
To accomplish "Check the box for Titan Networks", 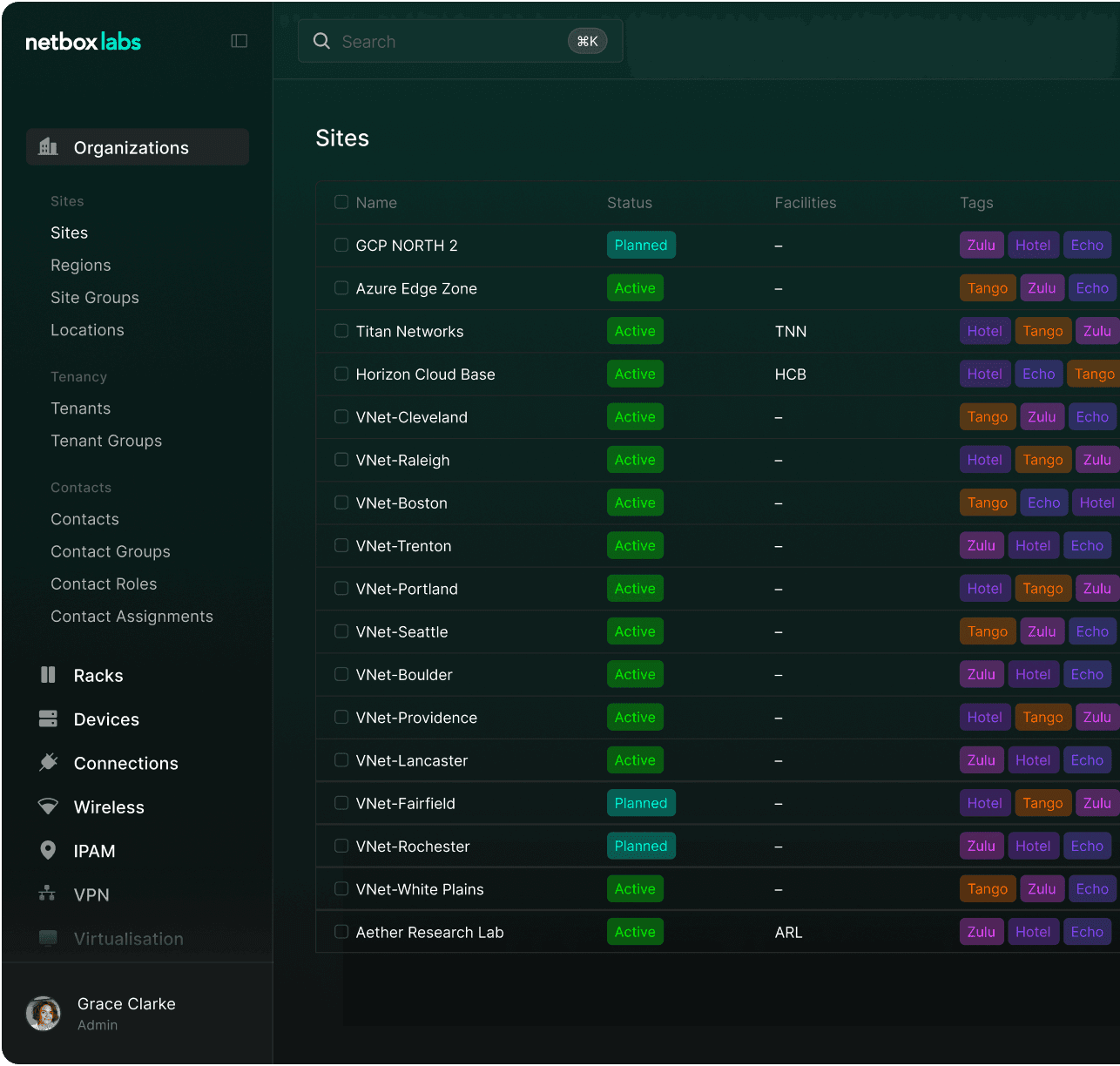I will 341,331.
